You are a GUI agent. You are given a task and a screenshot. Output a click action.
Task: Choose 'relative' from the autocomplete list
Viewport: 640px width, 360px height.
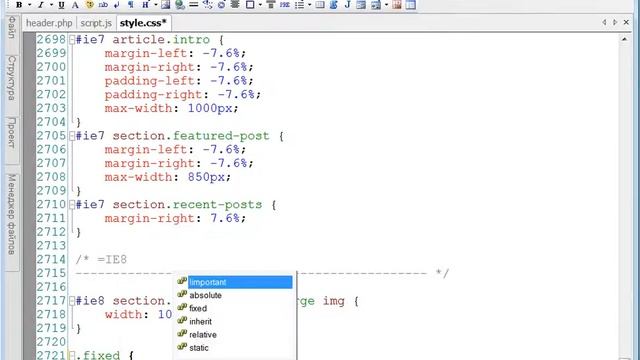tap(235, 334)
